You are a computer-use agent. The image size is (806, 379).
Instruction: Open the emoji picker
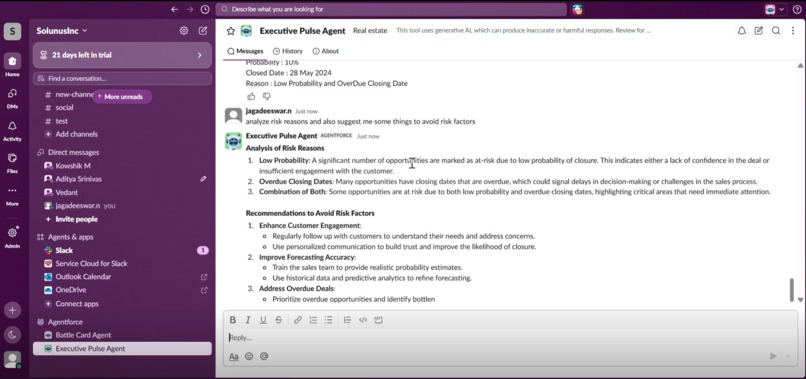coord(249,356)
